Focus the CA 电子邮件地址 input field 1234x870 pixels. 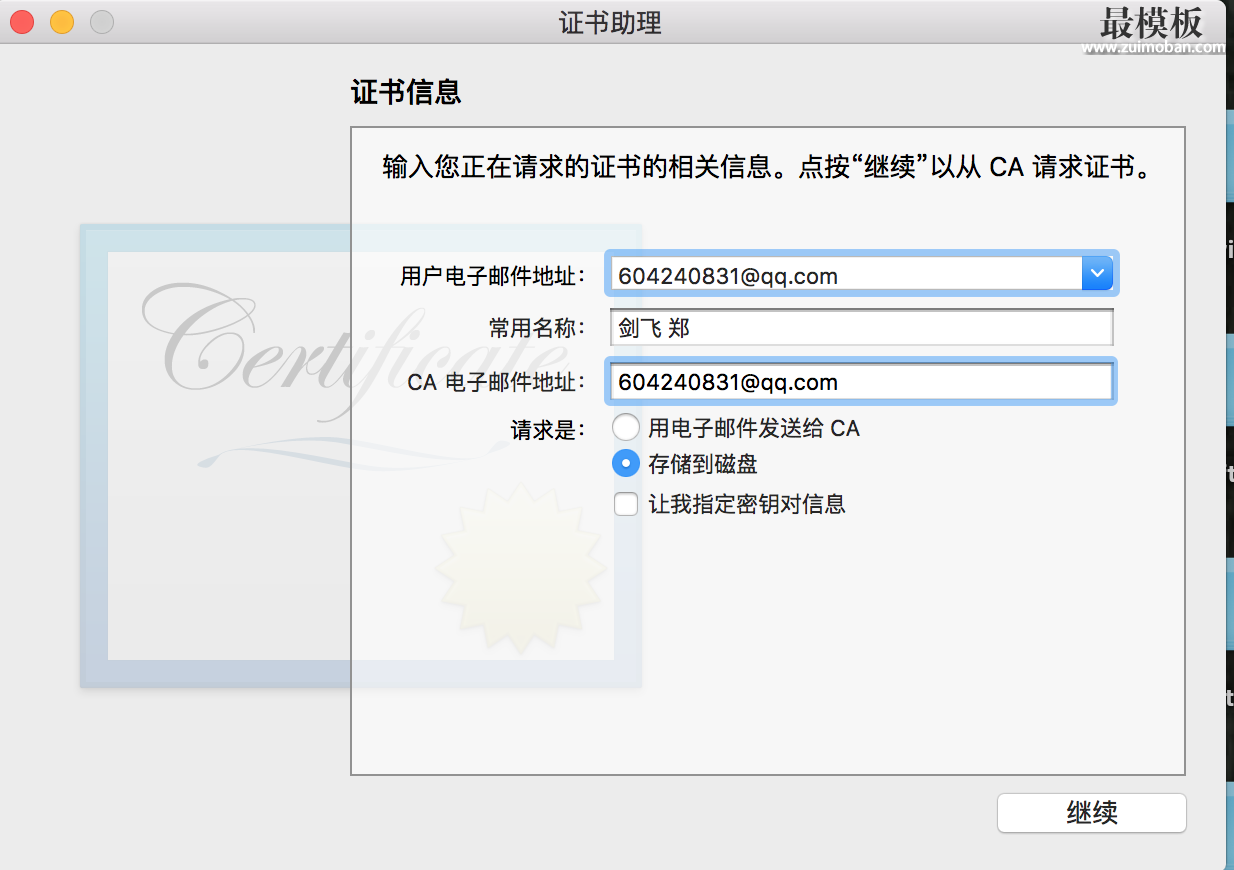pos(861,382)
